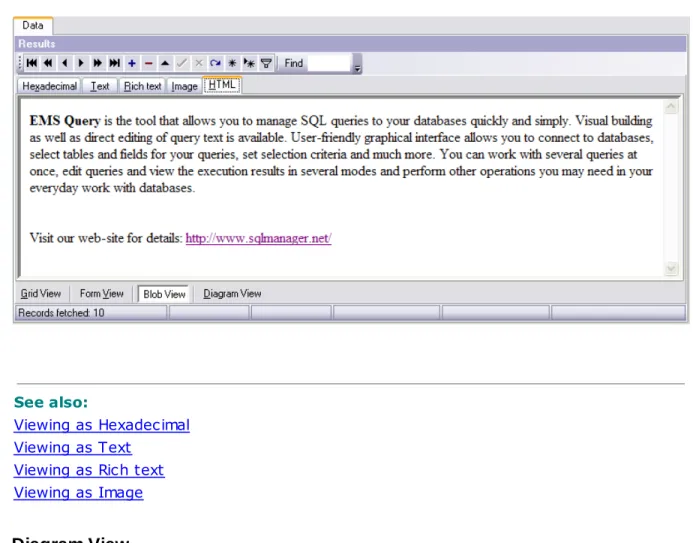Click the refresh data icon
Screen dimensions: 693x543
(215, 63)
